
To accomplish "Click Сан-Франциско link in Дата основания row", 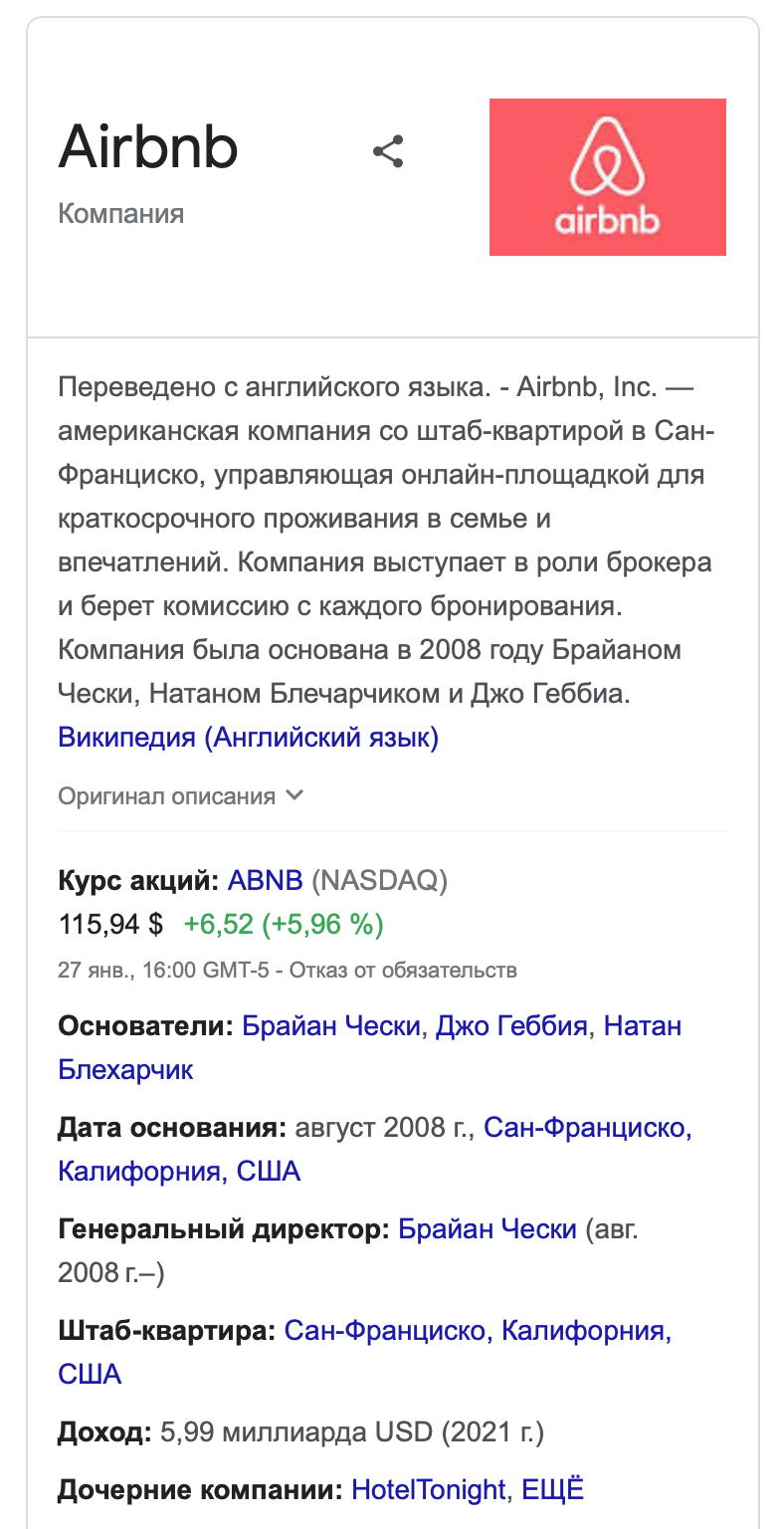I will 587,1128.
